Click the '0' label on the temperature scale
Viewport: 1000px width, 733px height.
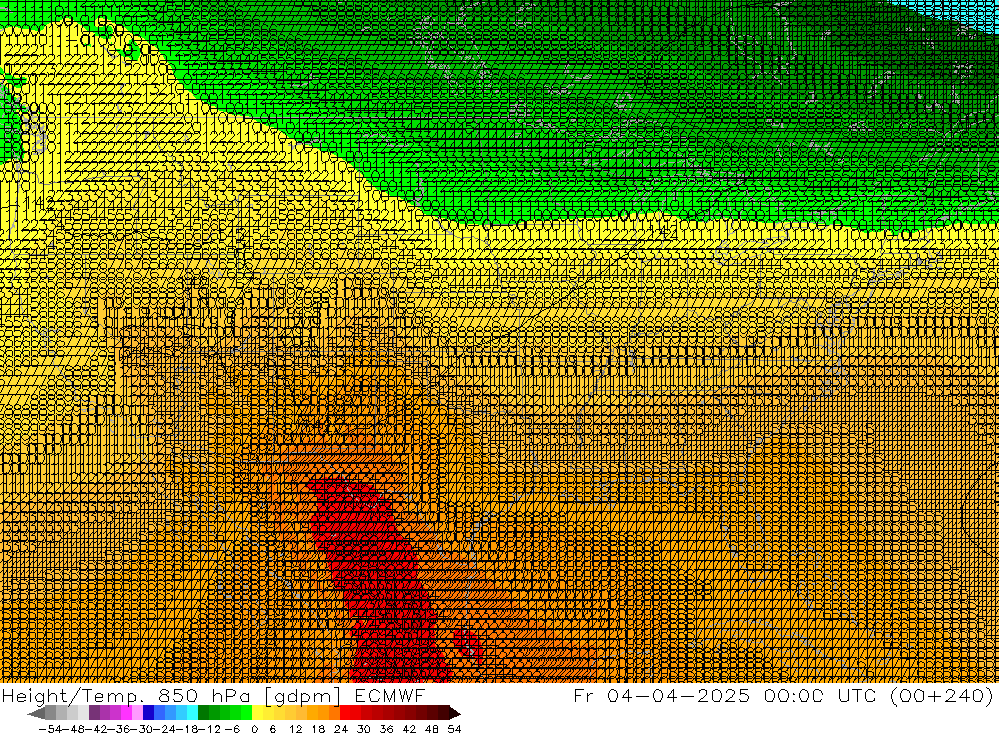click(254, 729)
